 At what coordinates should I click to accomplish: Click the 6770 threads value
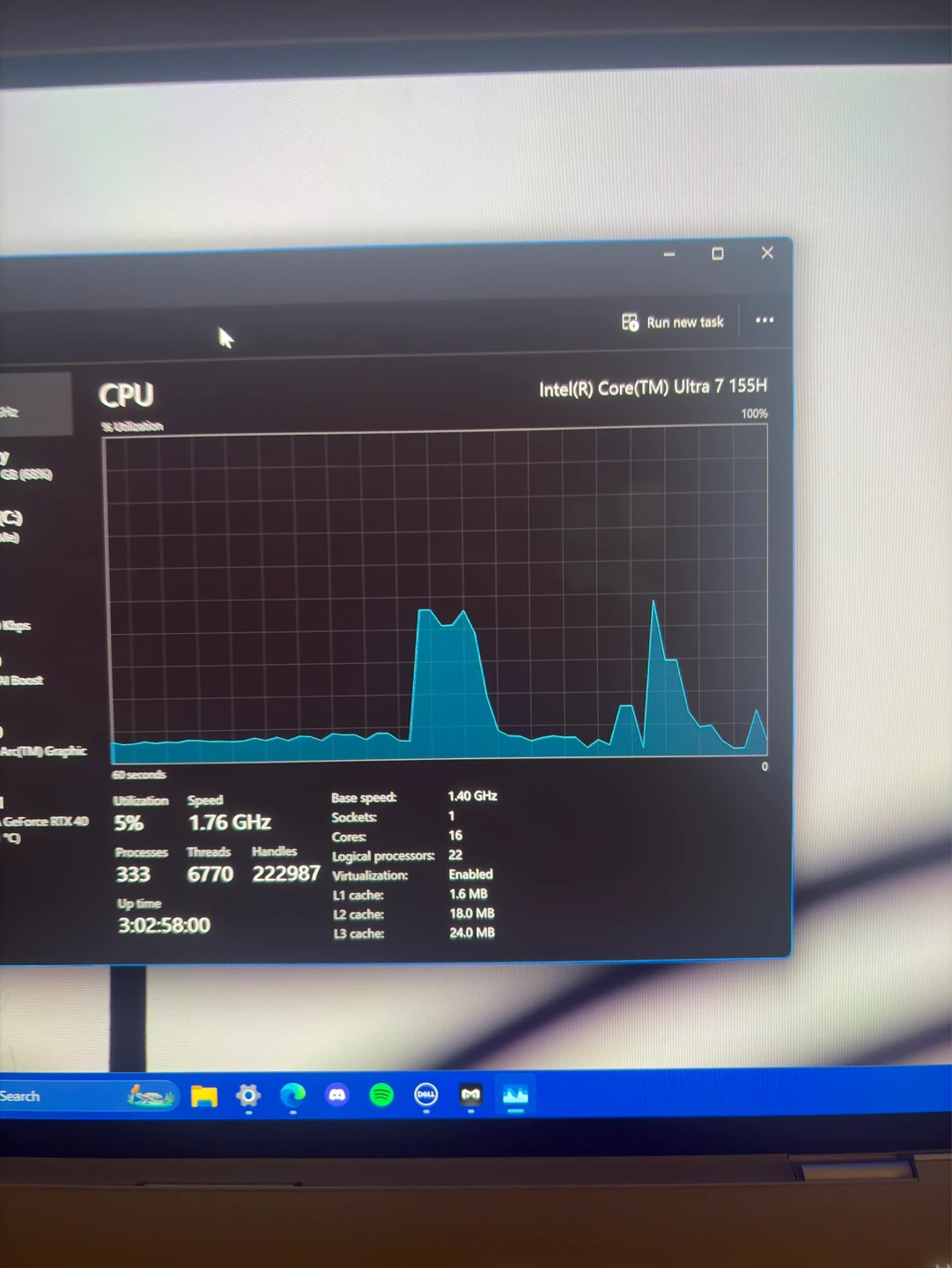[210, 874]
